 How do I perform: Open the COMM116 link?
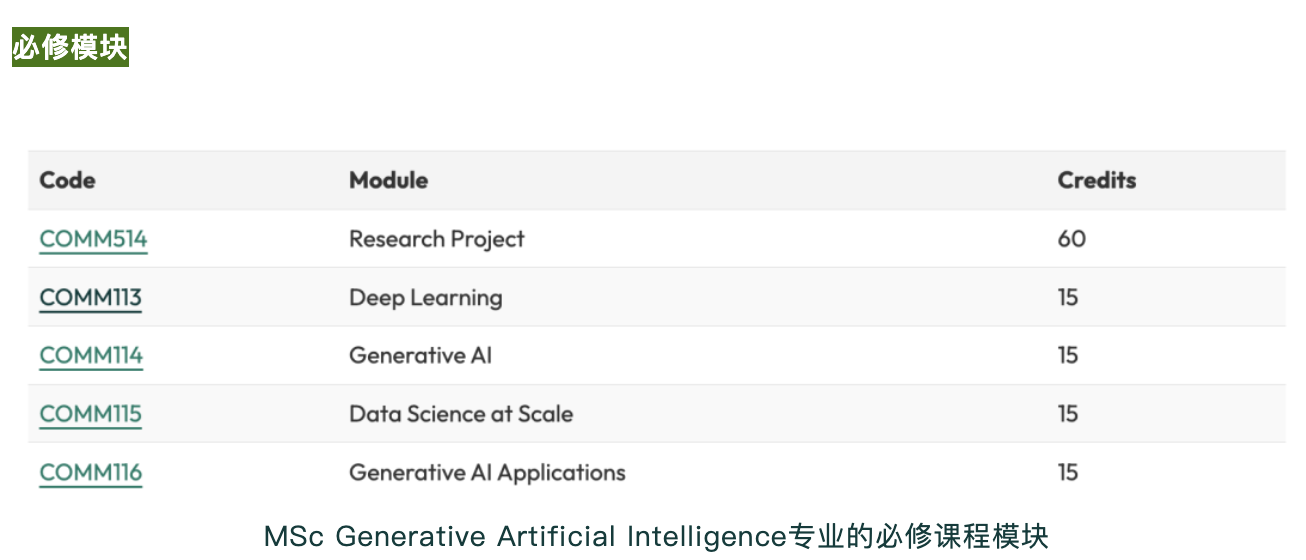pyautogui.click(x=91, y=472)
